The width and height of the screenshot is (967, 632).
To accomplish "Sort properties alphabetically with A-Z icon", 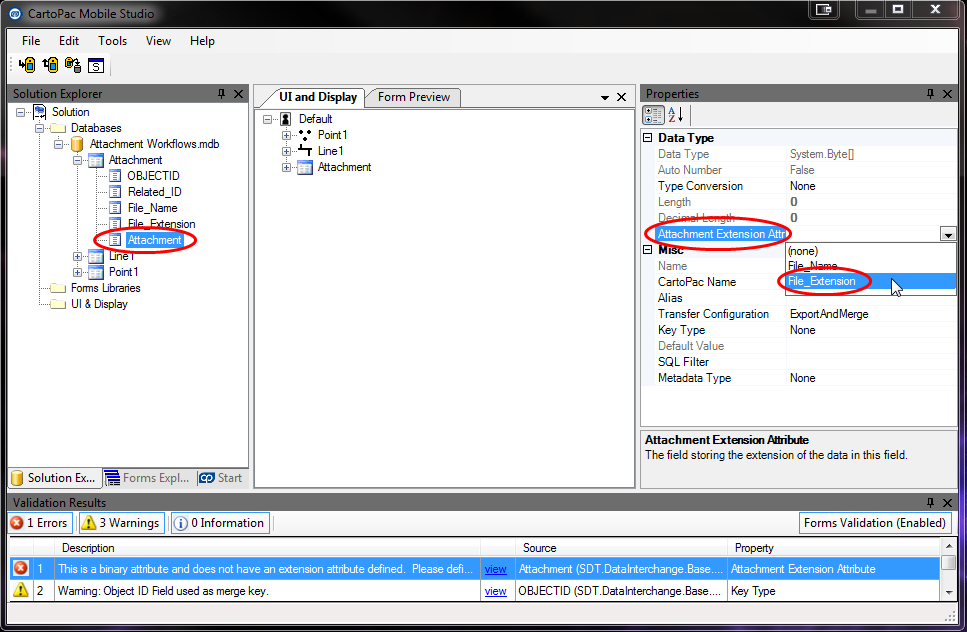I will coord(675,115).
